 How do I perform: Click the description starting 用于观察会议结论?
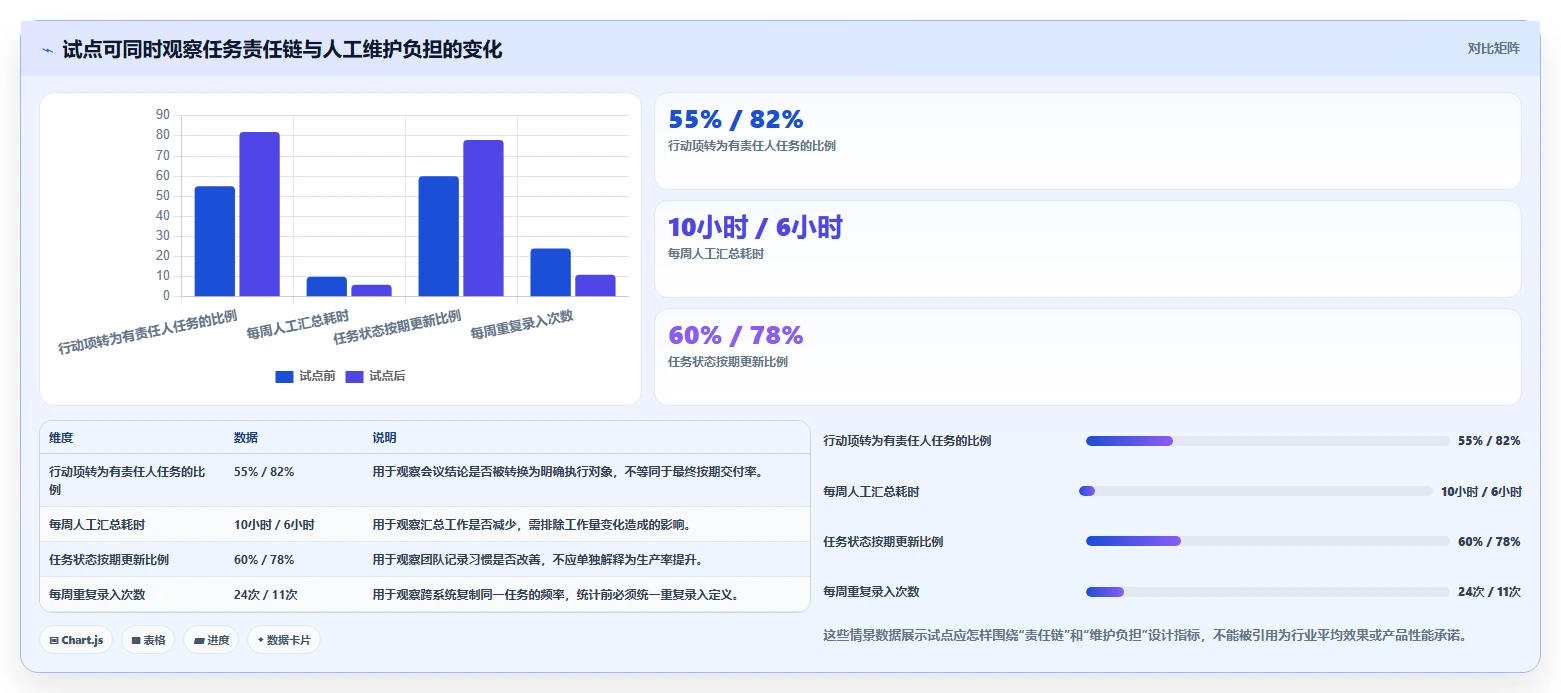(569, 472)
